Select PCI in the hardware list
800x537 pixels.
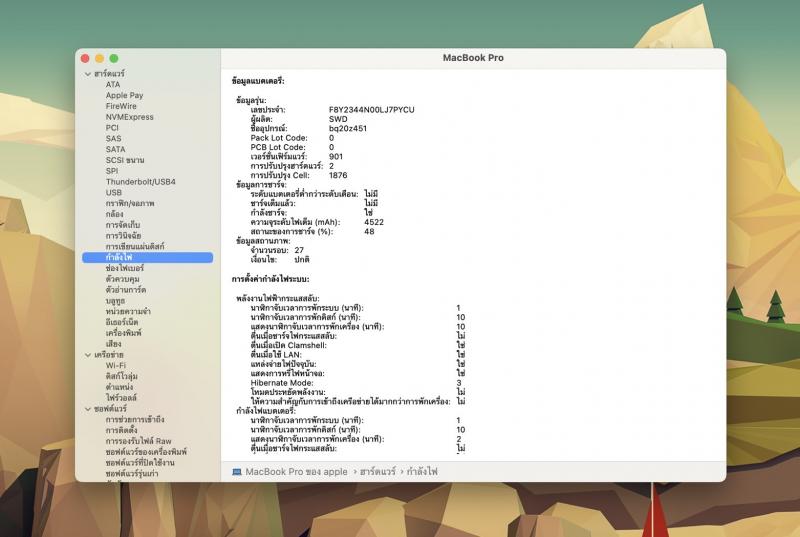click(112, 127)
